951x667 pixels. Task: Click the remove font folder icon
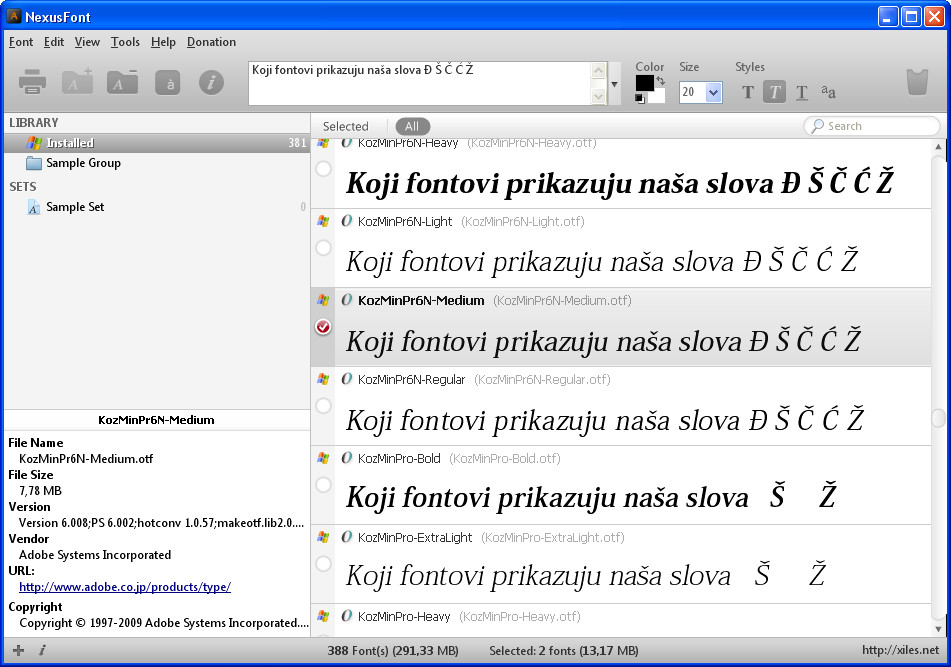tap(122, 83)
